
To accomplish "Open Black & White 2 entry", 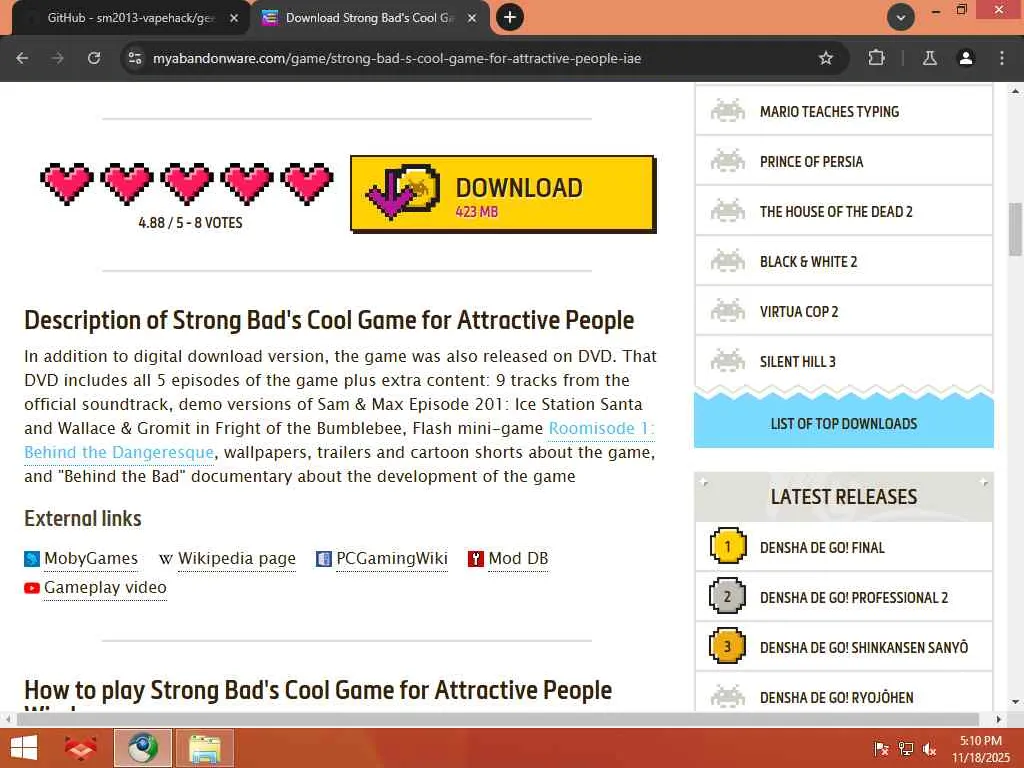I will 844,261.
